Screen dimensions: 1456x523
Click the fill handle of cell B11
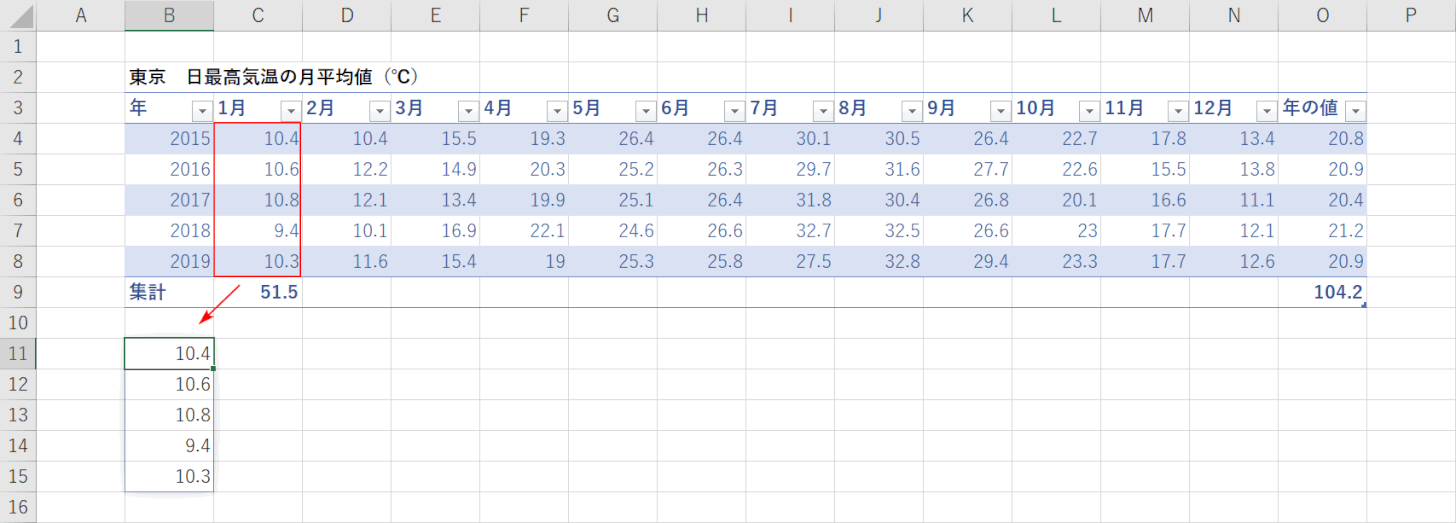point(214,369)
